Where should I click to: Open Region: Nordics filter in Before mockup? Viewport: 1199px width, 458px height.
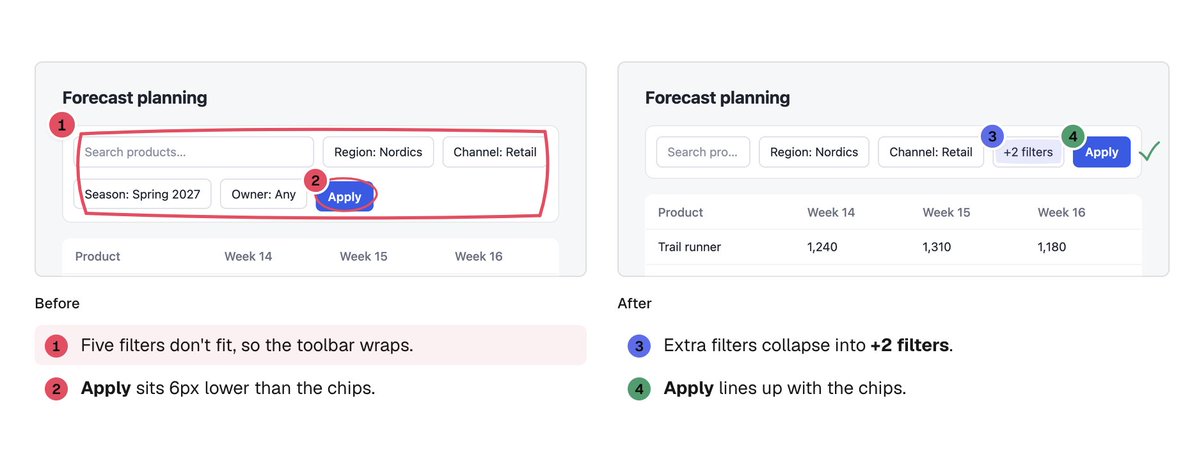point(379,152)
